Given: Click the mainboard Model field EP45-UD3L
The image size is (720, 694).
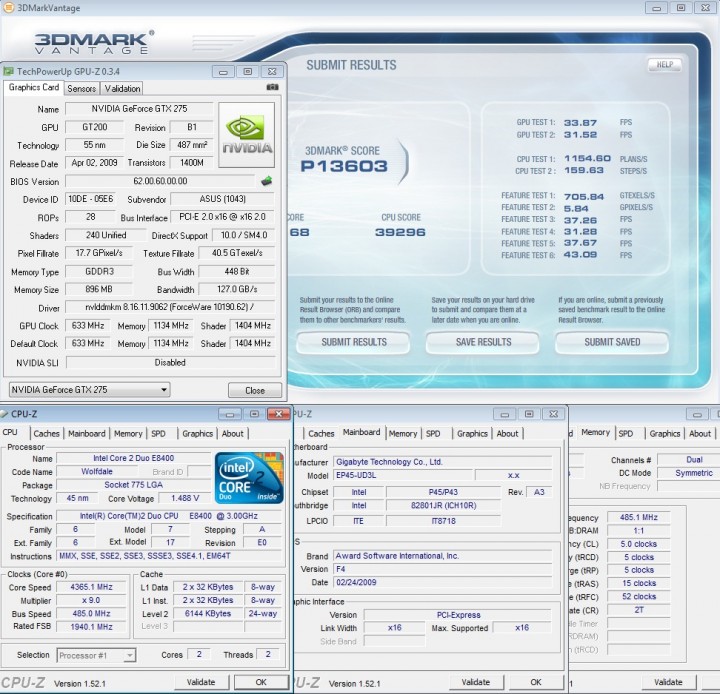Looking at the screenshot, I should [x=402, y=475].
